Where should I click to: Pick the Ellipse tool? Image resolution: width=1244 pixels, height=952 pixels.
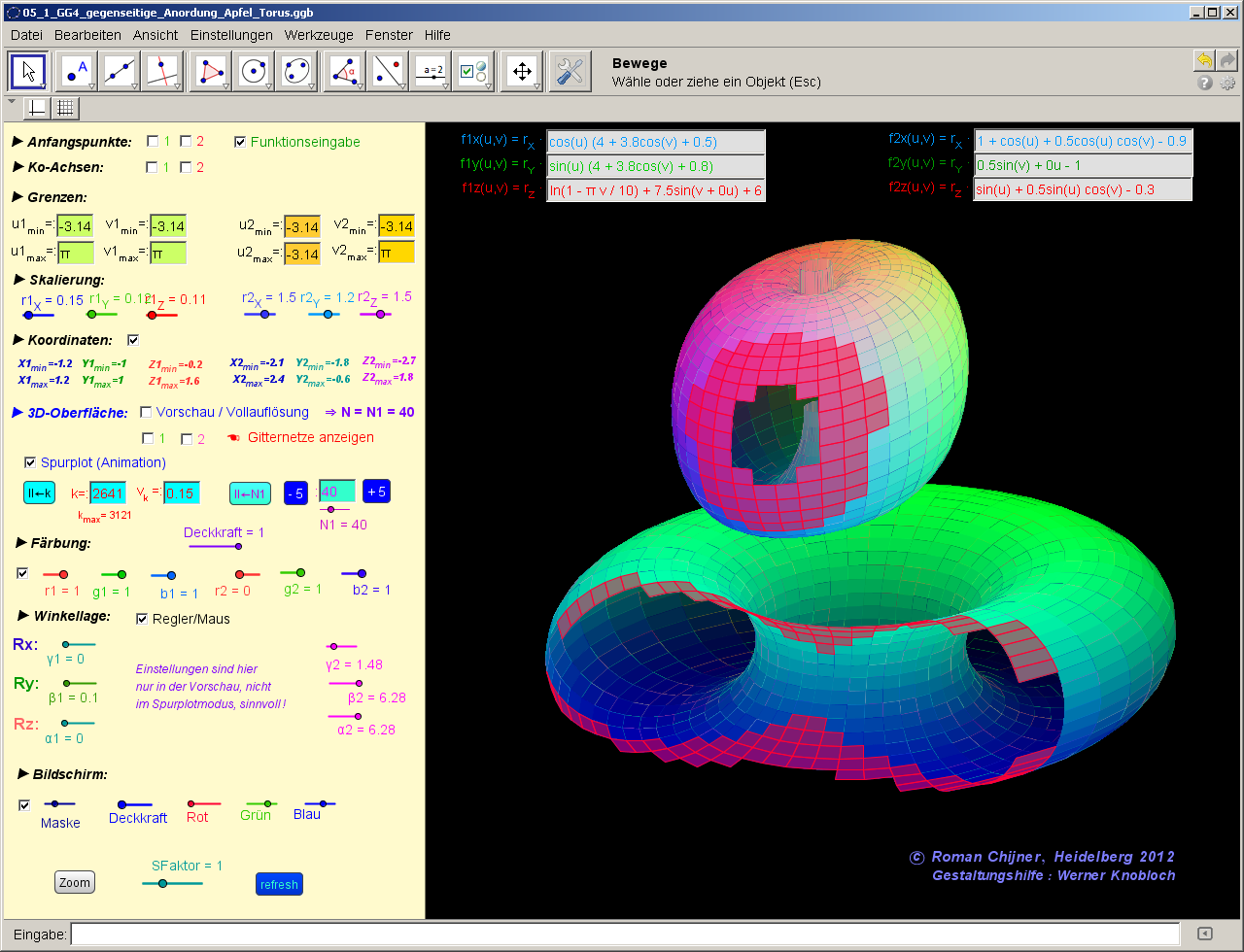(296, 72)
